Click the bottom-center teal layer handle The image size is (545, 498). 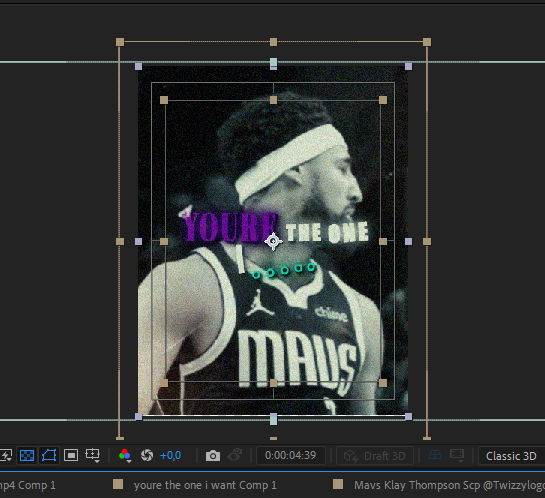tap(274, 421)
